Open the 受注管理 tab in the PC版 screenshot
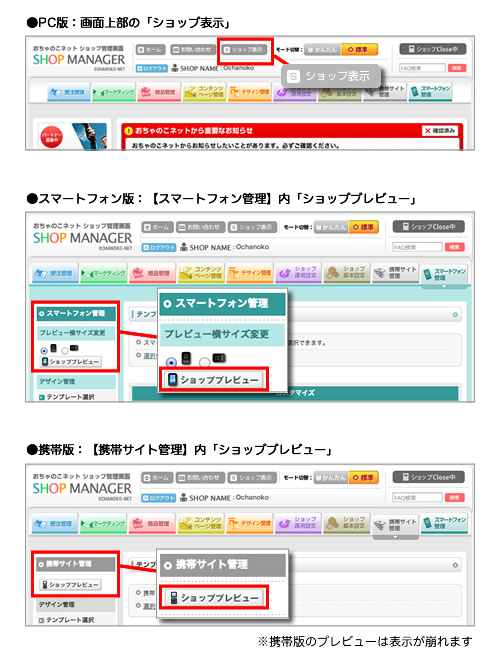 pos(69,92)
